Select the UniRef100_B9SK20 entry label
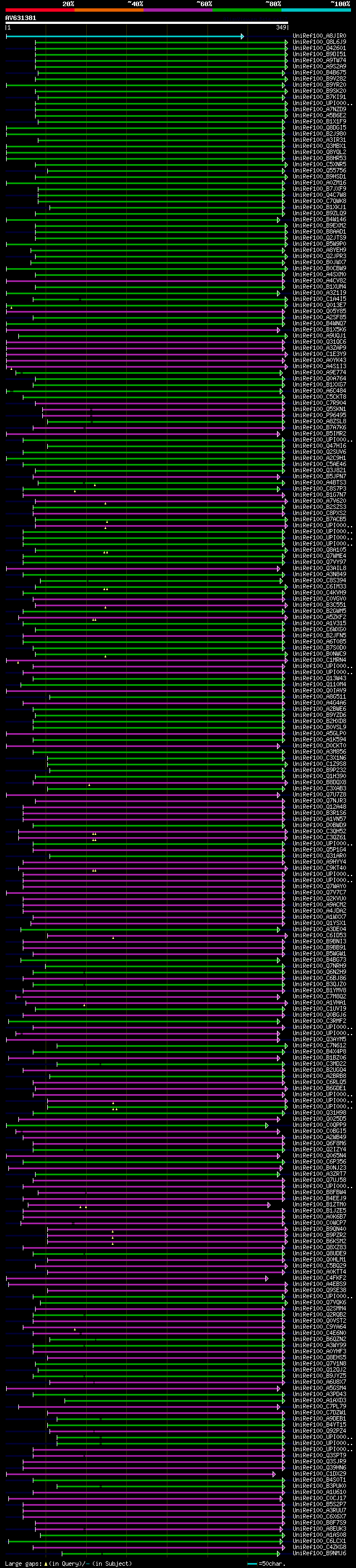356x1568 pixels. [x=319, y=91]
